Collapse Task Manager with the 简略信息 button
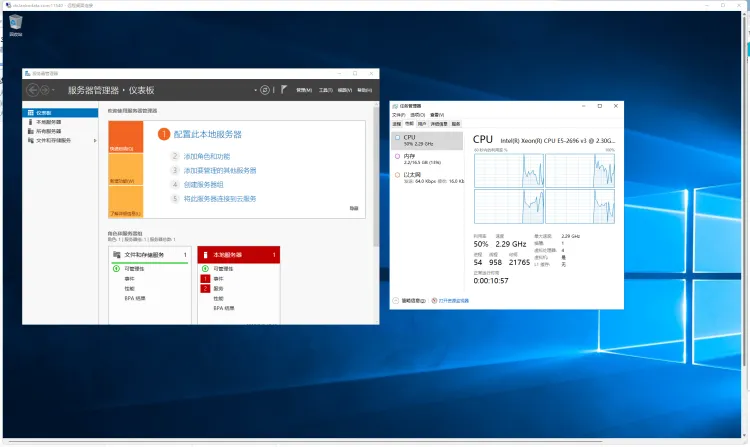The width and height of the screenshot is (750, 447). (413, 300)
